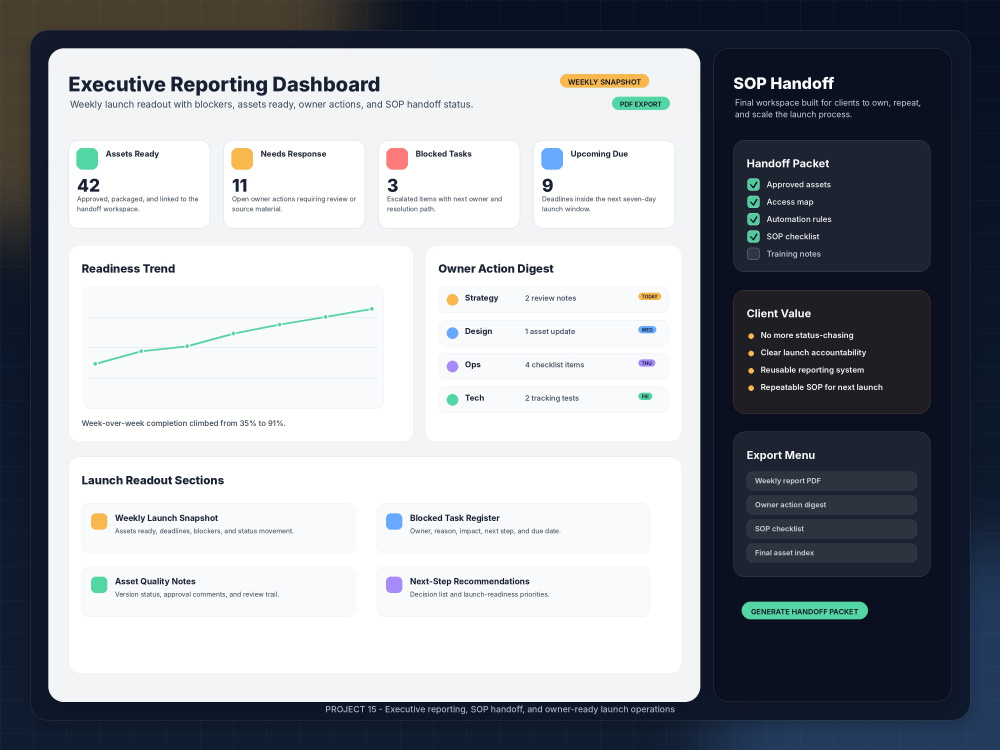This screenshot has width=1000, height=750.
Task: Click the blue Upcoming Due card icon
Action: [x=552, y=159]
